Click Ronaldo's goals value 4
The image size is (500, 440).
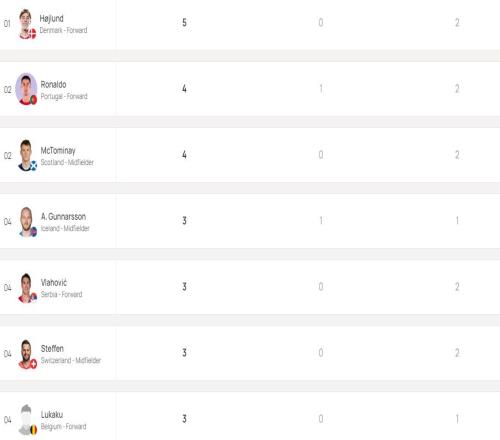(x=184, y=89)
